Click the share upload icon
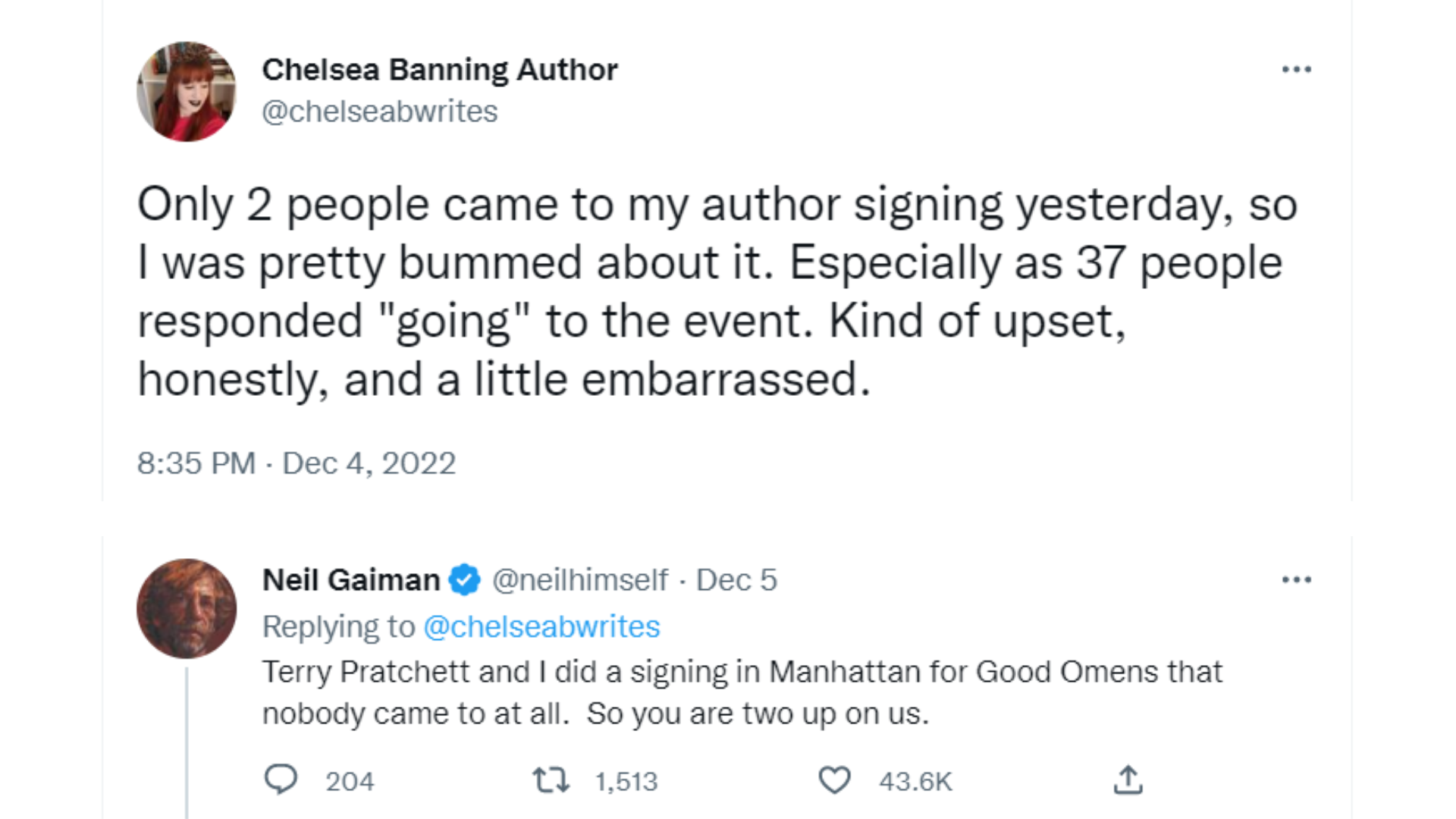Image resolution: width=1456 pixels, height=819 pixels. 1128,780
